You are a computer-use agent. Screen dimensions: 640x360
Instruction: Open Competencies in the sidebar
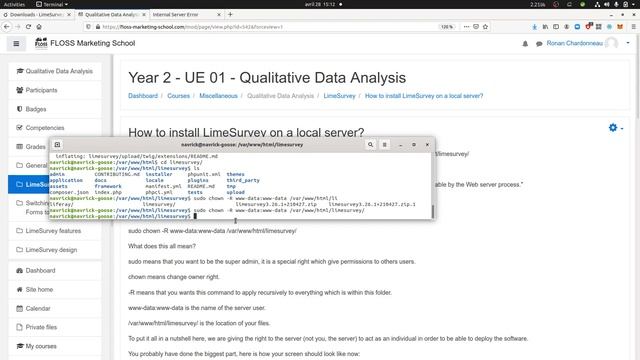pos(55,128)
